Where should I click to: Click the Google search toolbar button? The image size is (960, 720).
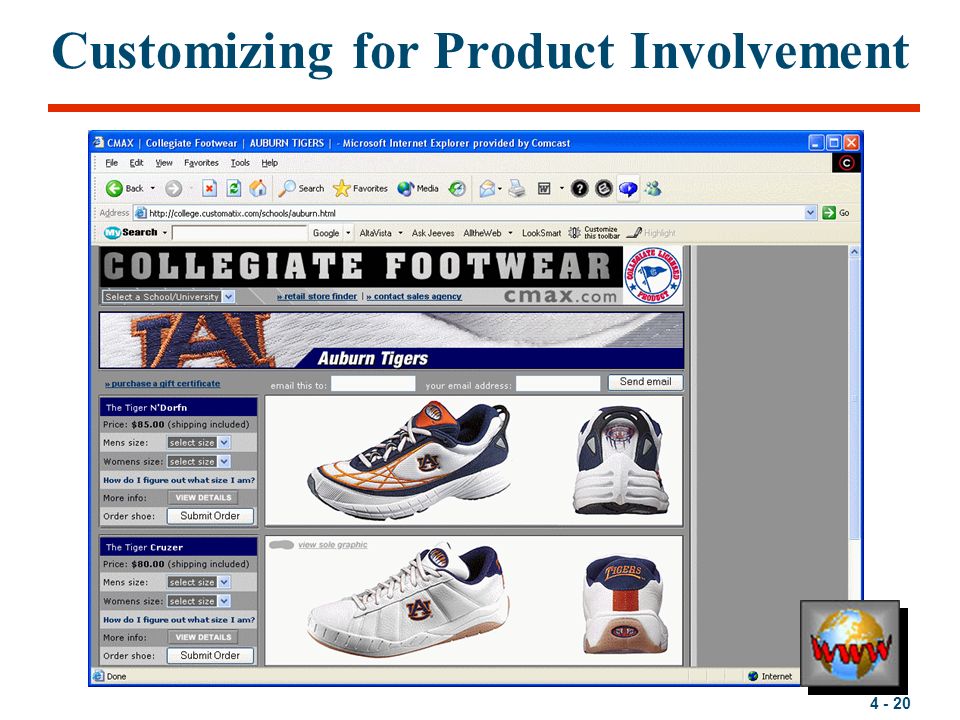(326, 233)
